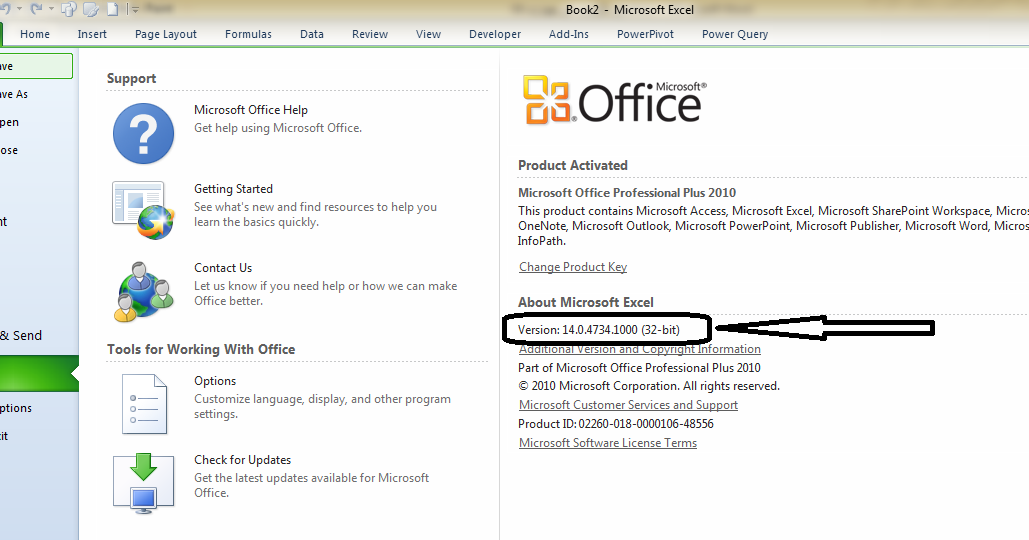
Task: Expand the Undo history dropdown arrow
Action: tap(20, 9)
